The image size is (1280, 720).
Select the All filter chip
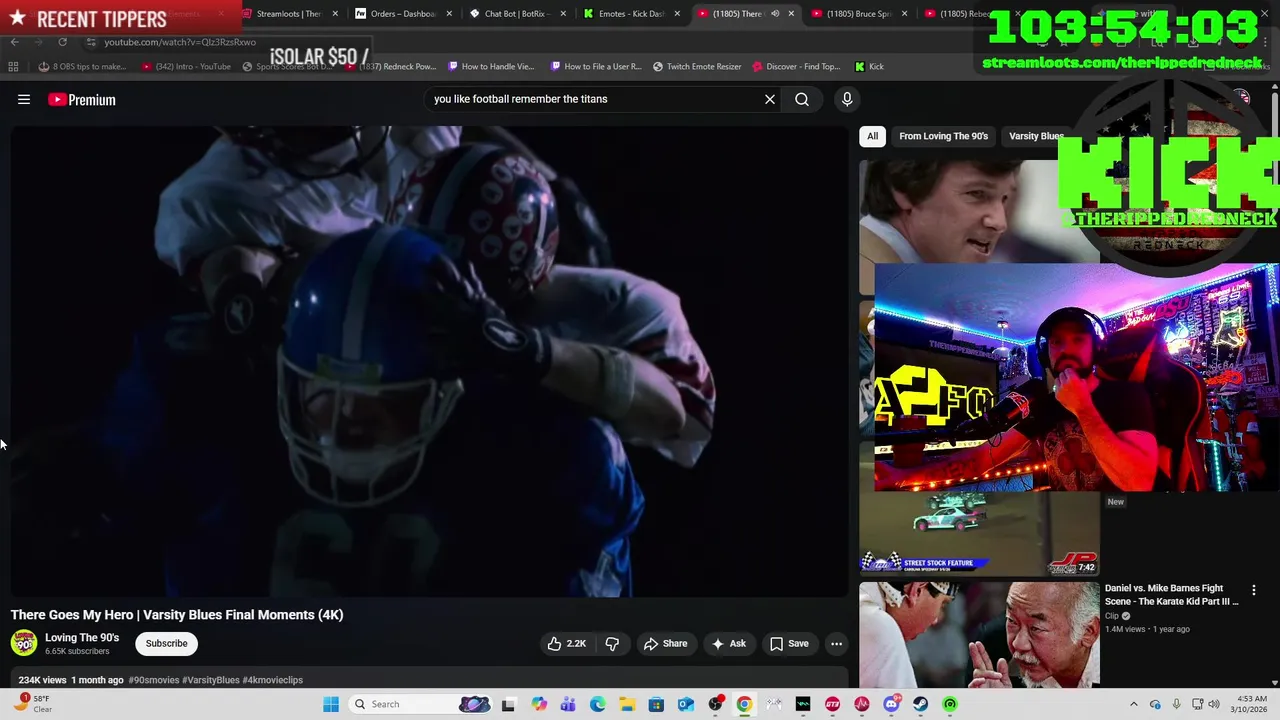(x=873, y=136)
